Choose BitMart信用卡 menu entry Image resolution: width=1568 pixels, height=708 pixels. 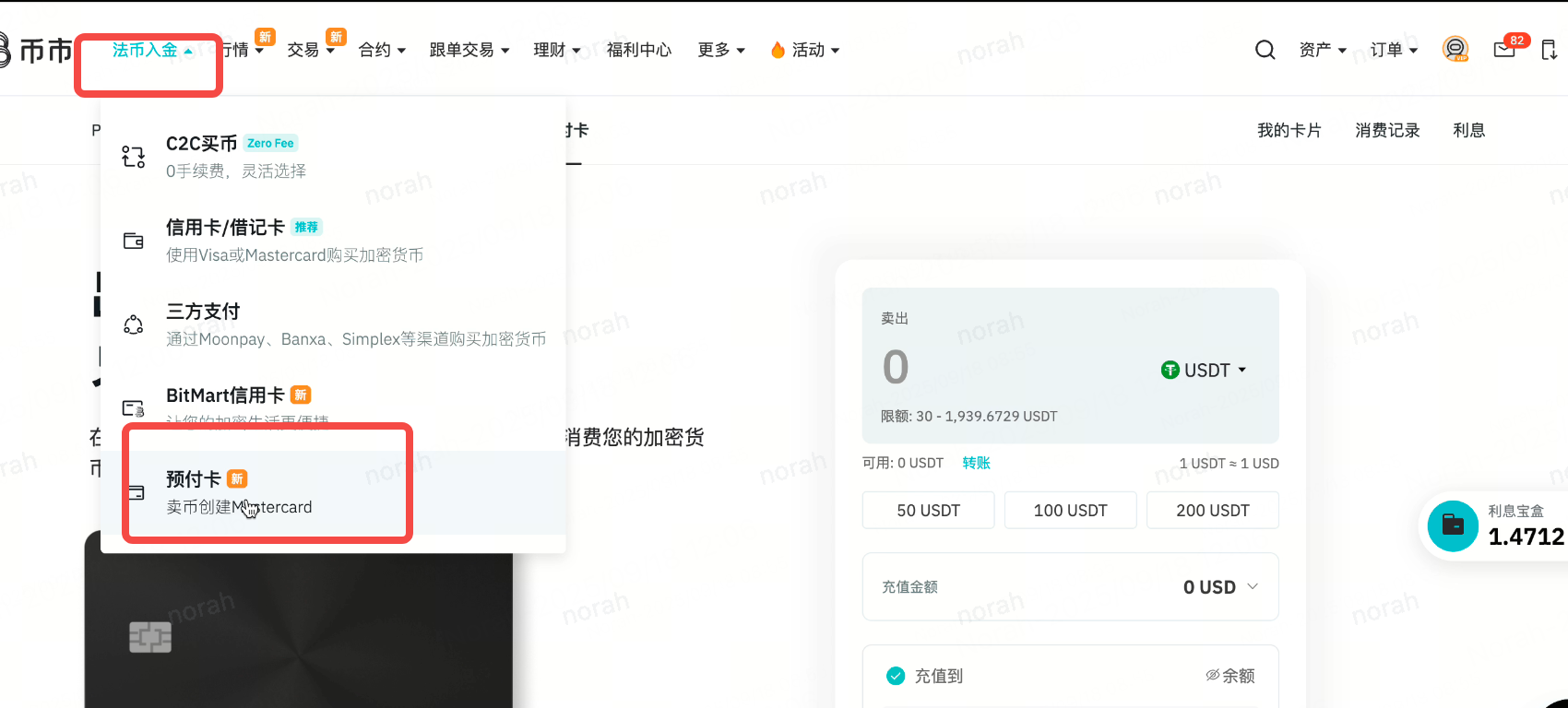(x=225, y=395)
